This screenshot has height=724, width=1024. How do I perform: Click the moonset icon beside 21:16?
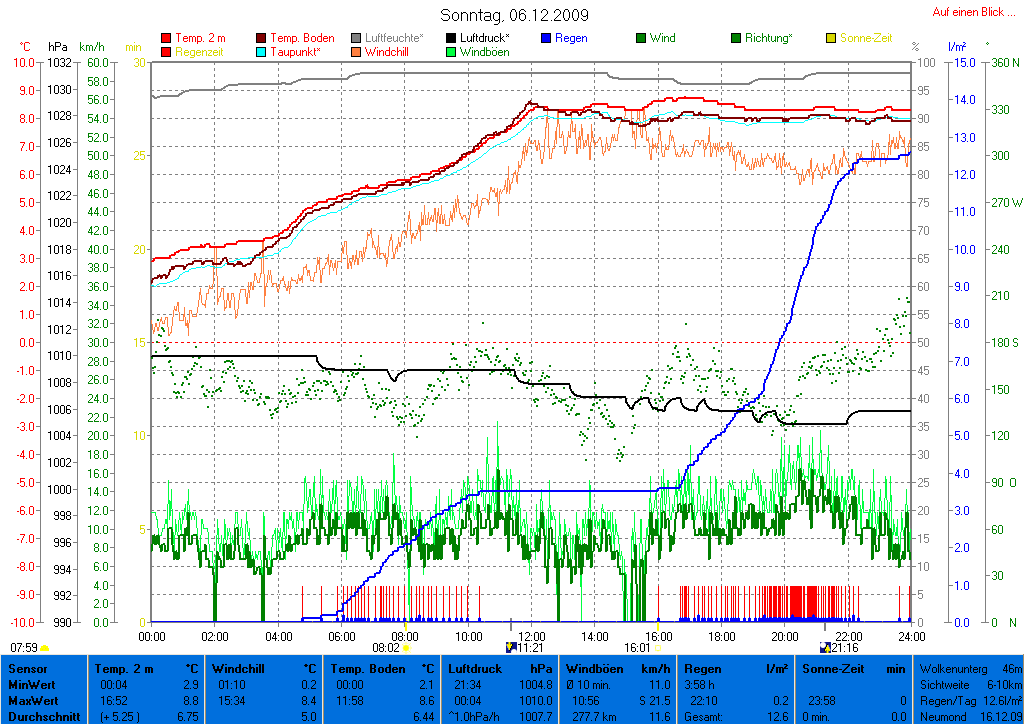click(x=824, y=648)
